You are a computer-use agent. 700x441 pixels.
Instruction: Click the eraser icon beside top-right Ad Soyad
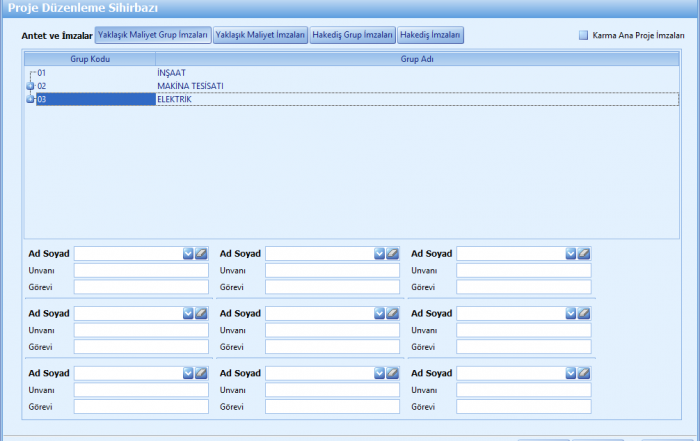click(x=584, y=254)
